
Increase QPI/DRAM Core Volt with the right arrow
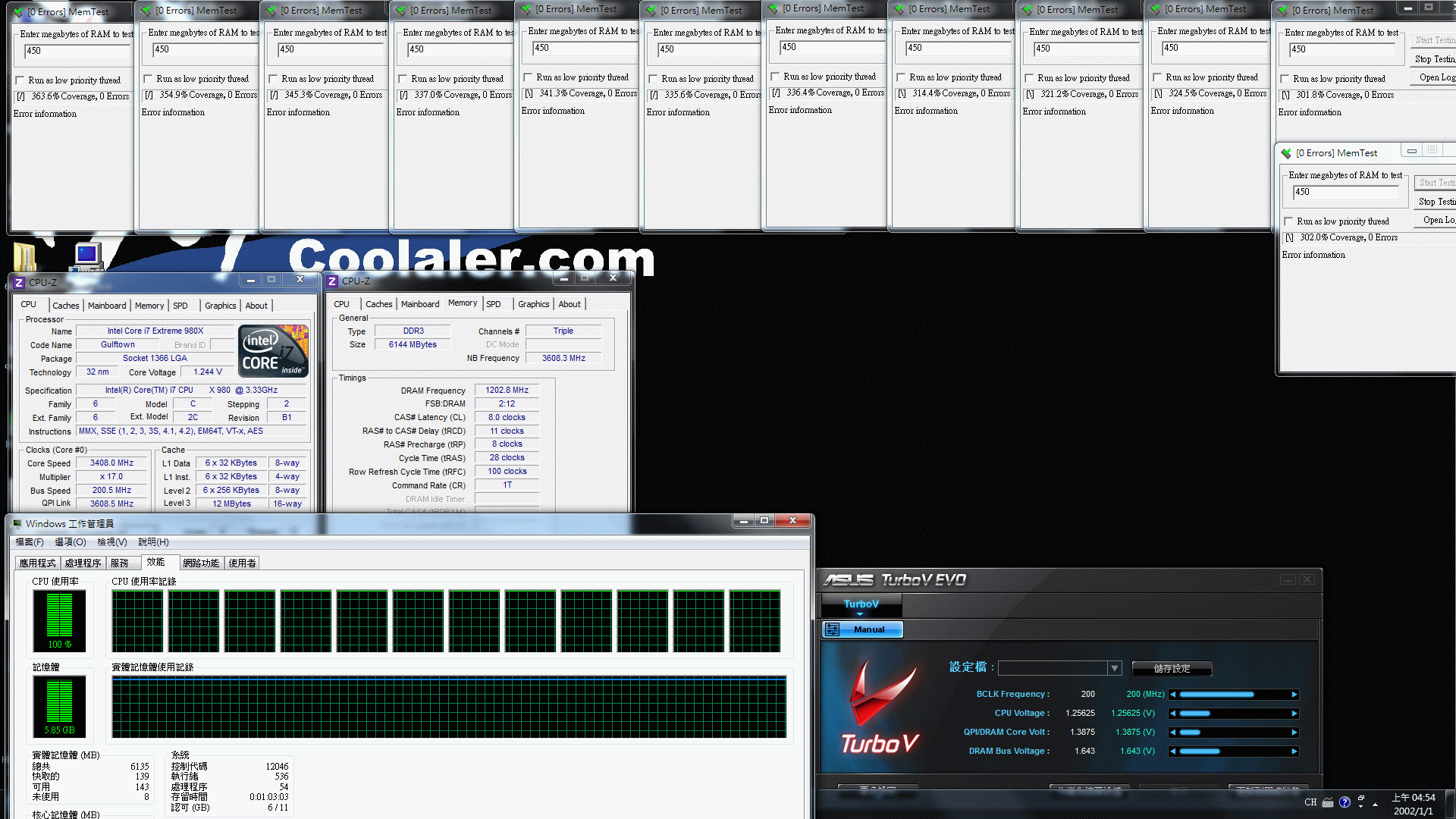1294,733
